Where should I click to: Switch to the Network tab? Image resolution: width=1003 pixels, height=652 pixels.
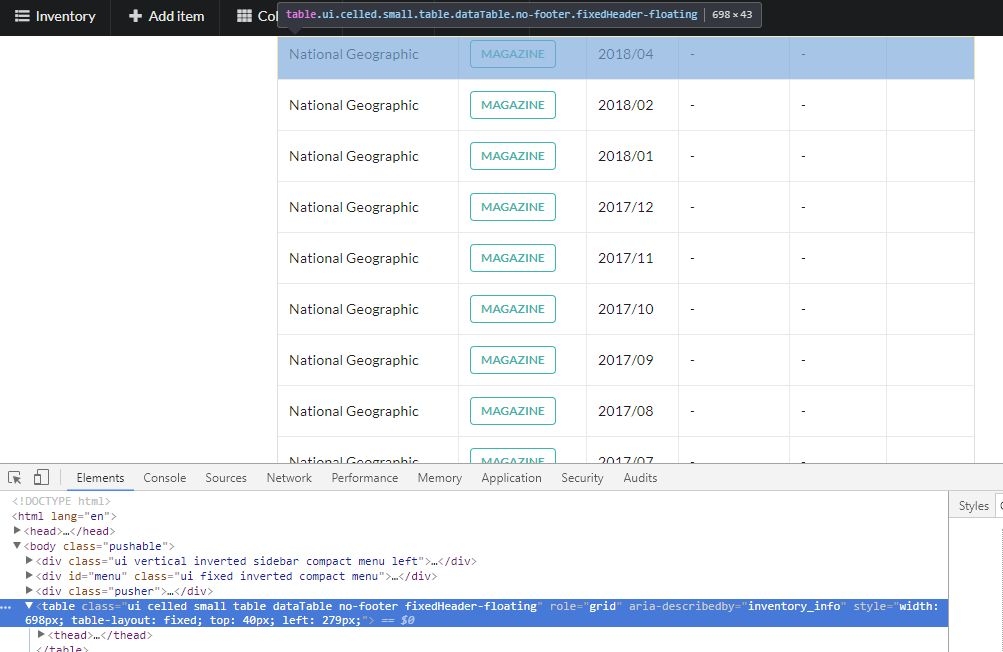(289, 478)
